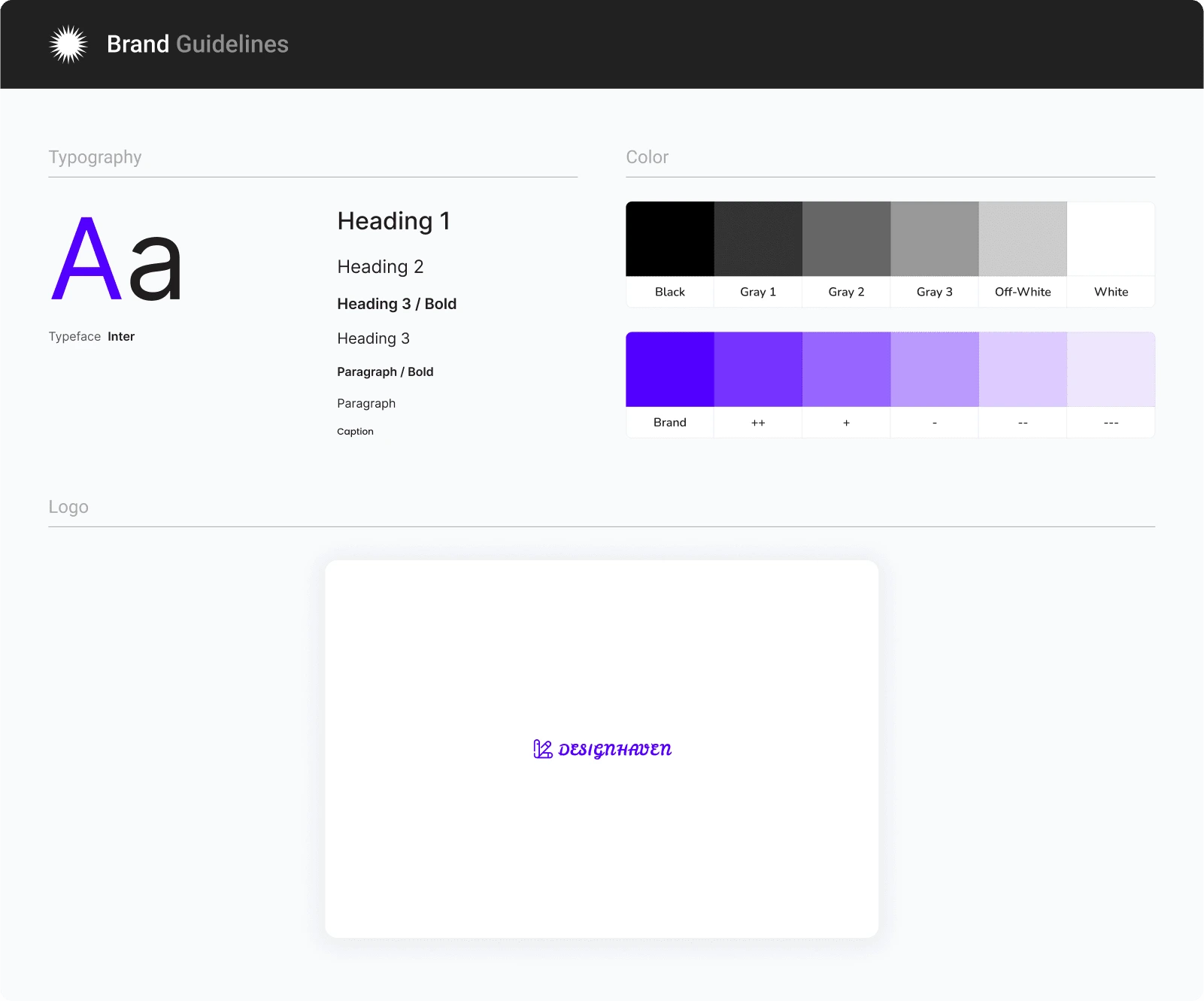The image size is (1204, 1001).
Task: Click the Off-White swatch label
Action: click(1023, 292)
